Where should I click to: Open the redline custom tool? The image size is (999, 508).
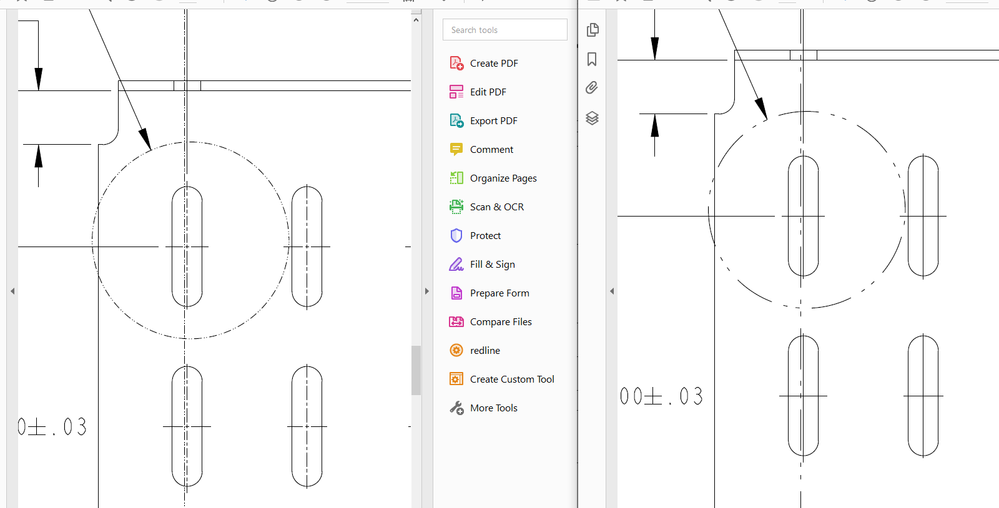click(484, 351)
